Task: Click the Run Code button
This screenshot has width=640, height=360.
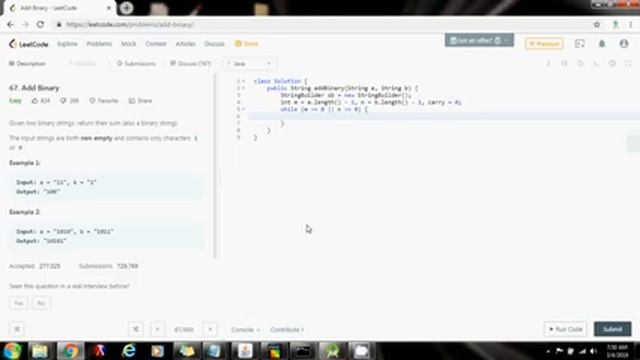Action: 565,329
